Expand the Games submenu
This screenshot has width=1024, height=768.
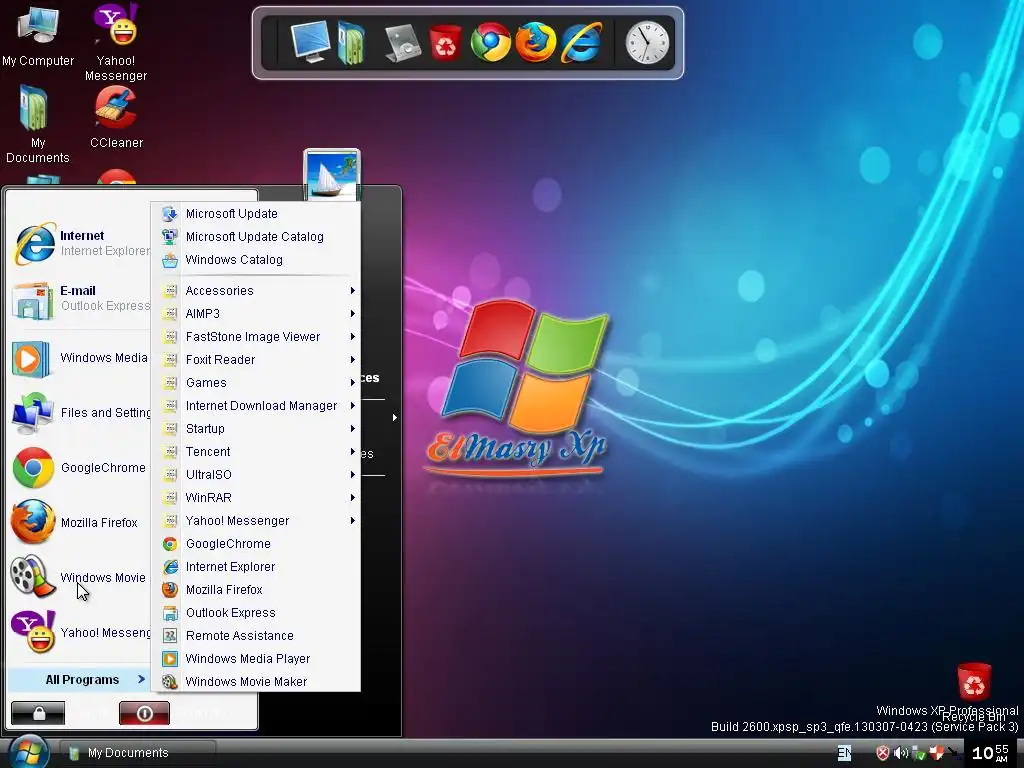click(x=256, y=383)
